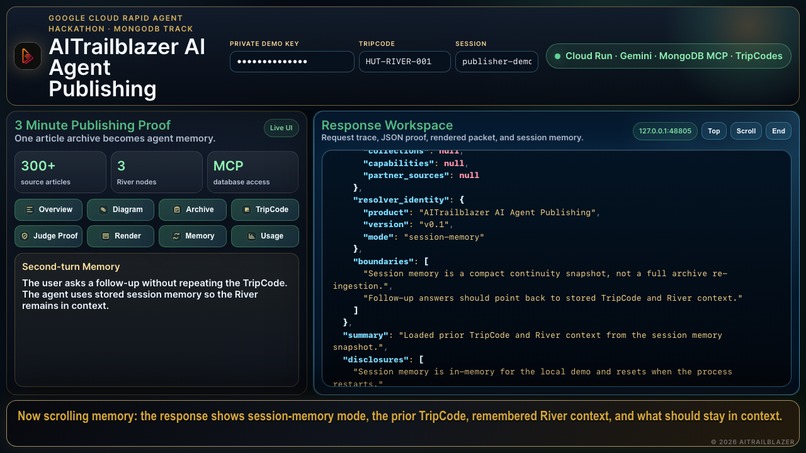Focus the TripCode field HUT-RIVER-001
806x453 pixels.
[x=405, y=62]
